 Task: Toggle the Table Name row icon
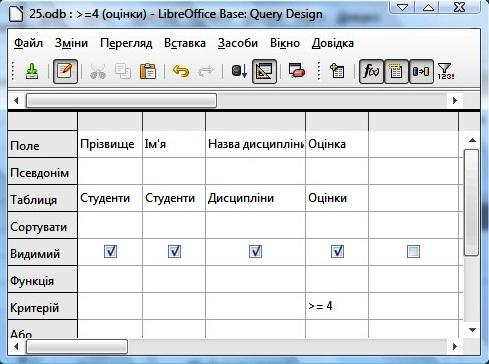(x=396, y=71)
